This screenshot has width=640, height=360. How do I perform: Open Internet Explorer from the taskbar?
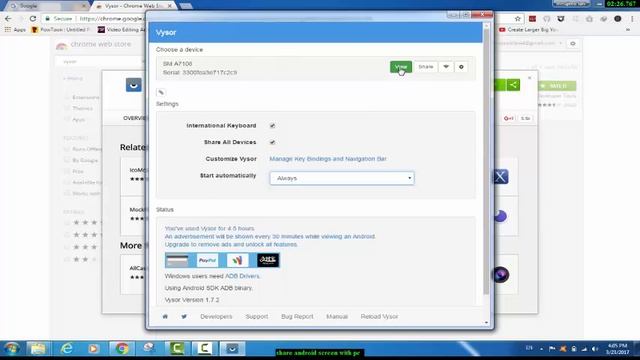67,349
